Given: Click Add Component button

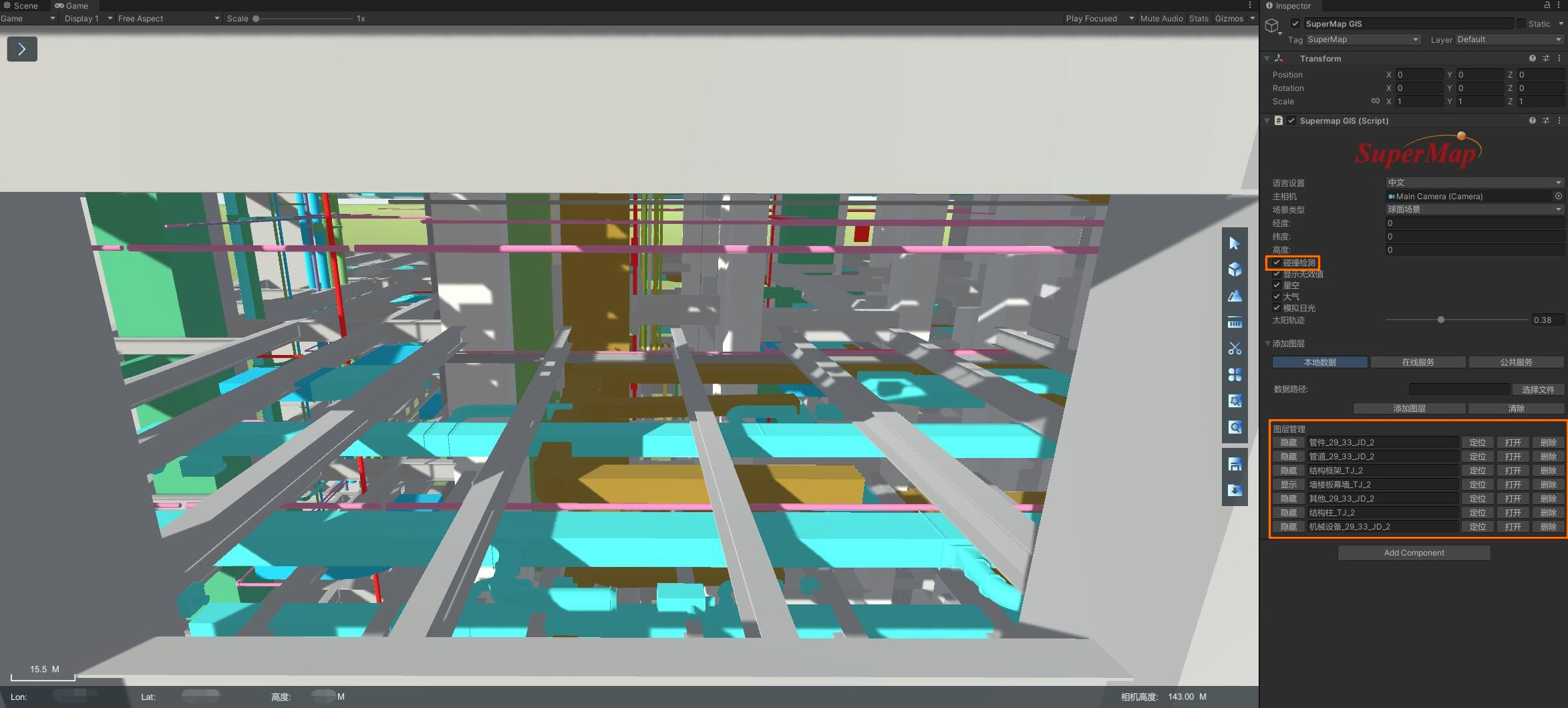Looking at the screenshot, I should click(1414, 553).
